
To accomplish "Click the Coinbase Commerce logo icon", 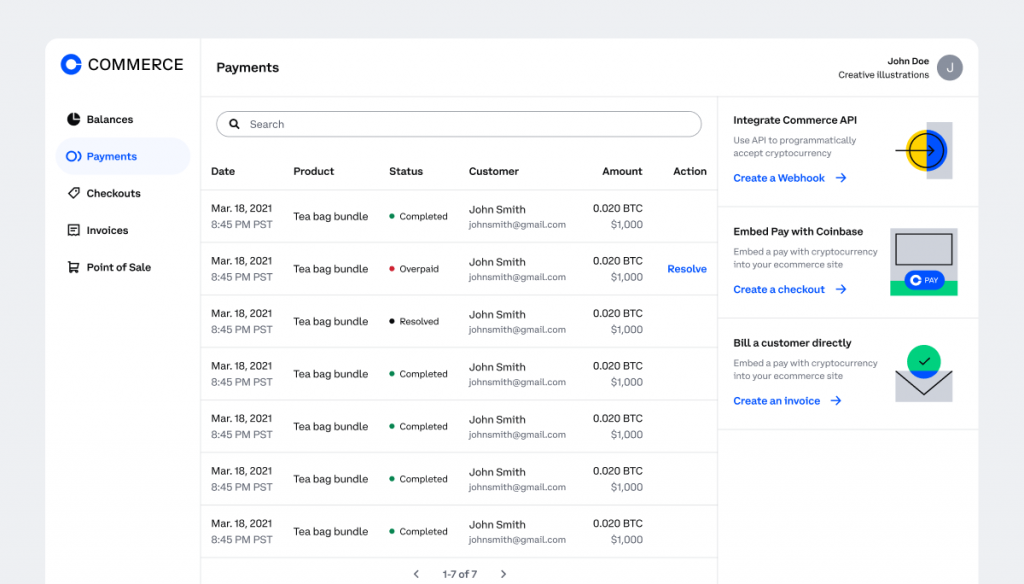I will click(x=71, y=64).
